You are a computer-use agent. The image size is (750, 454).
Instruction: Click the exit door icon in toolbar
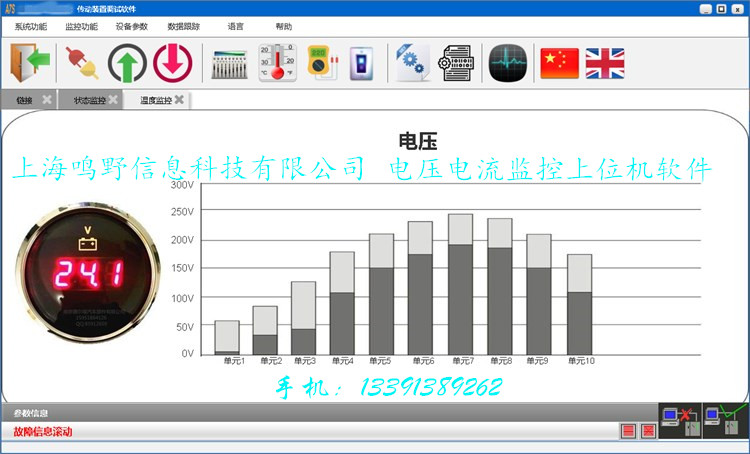30,62
